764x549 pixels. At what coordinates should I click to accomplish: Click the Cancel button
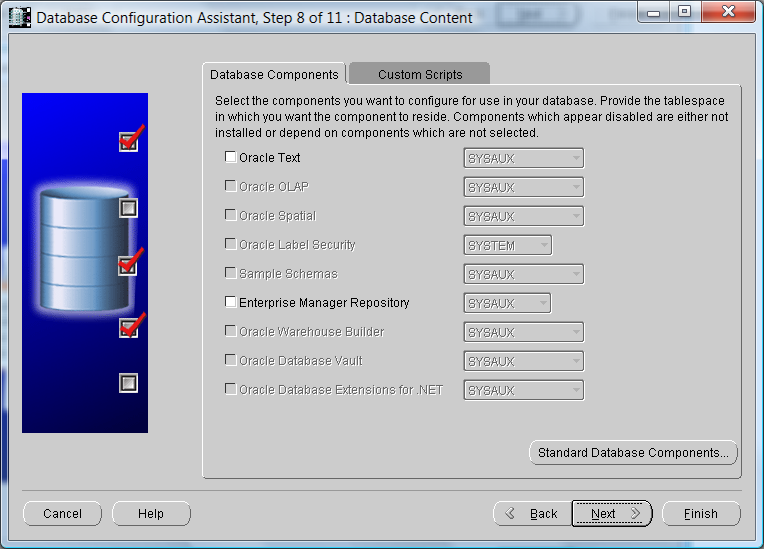[62, 513]
